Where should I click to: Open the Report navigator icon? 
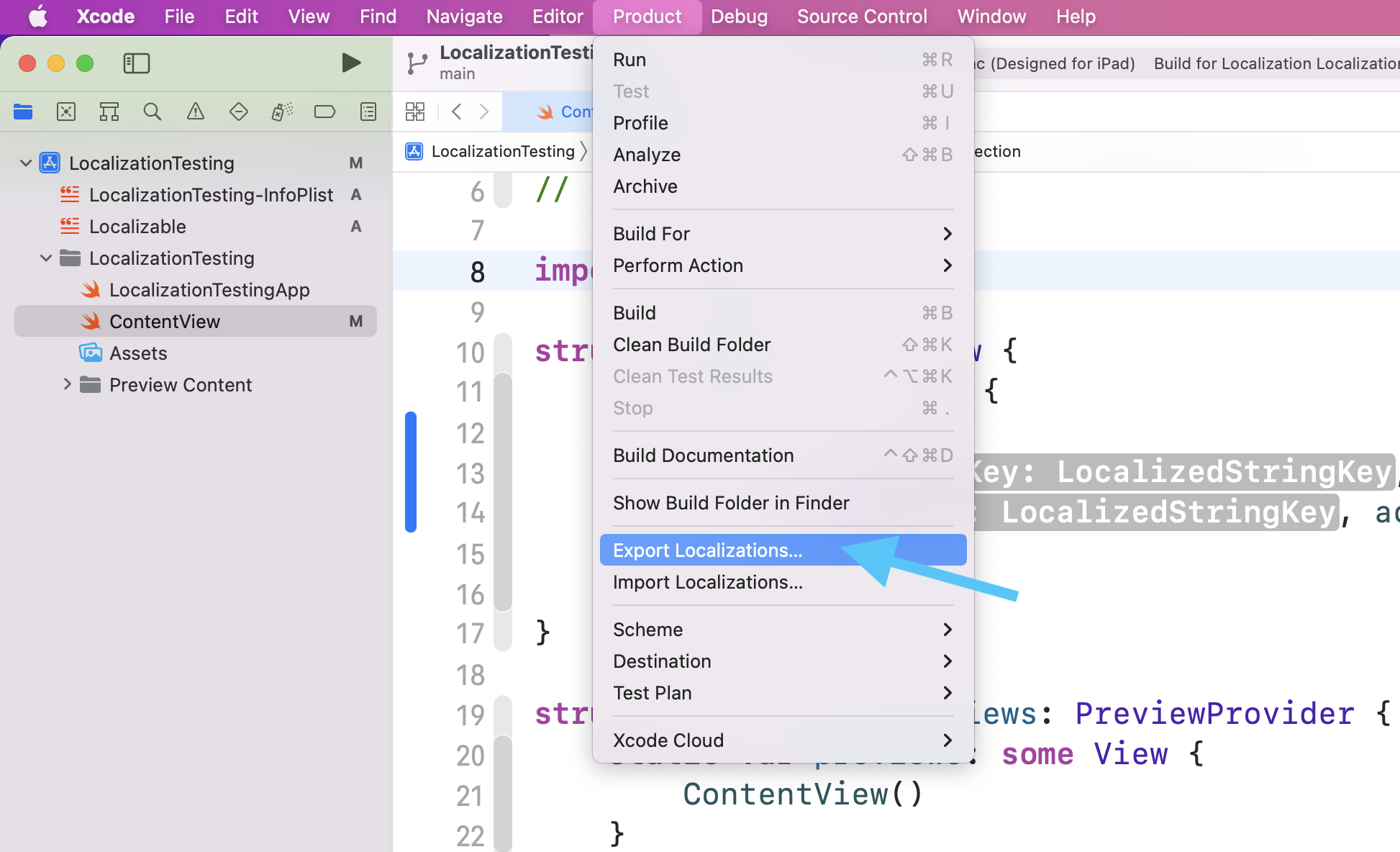pos(368,112)
